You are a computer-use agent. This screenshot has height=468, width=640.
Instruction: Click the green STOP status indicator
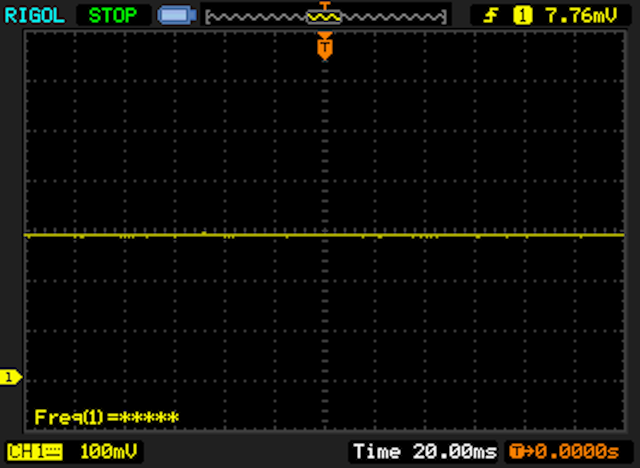pyautogui.click(x=113, y=16)
